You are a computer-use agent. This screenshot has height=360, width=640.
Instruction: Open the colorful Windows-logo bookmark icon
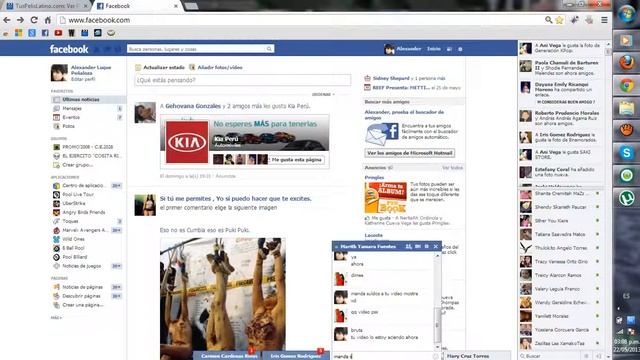click(x=18, y=33)
